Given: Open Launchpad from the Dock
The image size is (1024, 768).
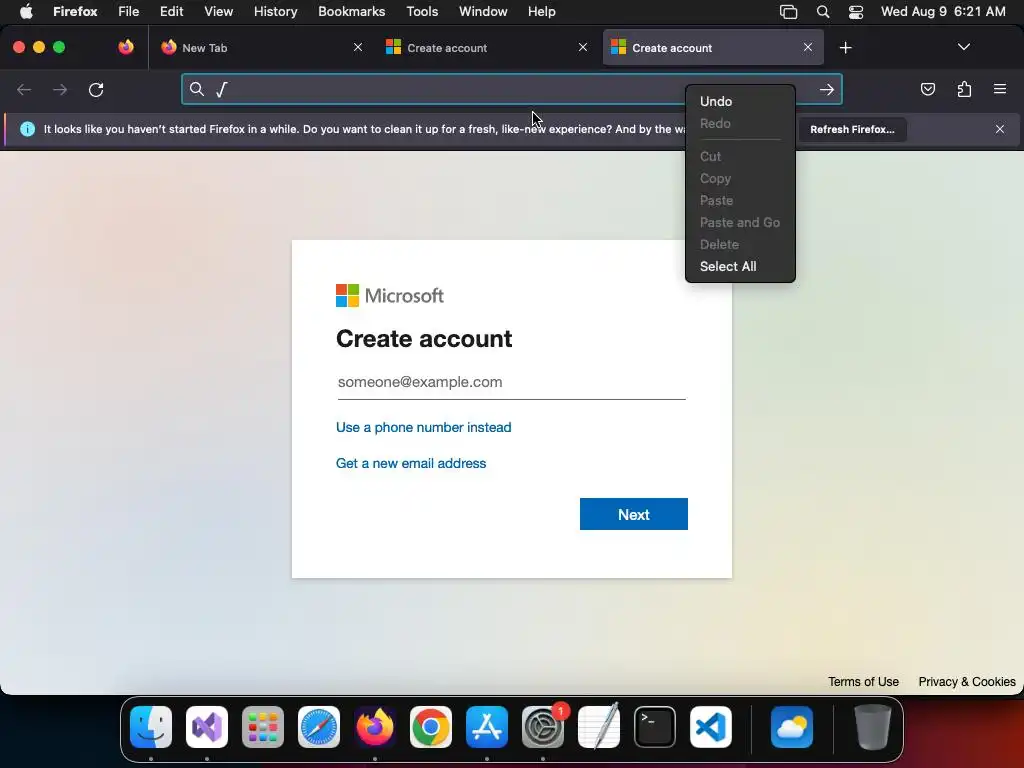Looking at the screenshot, I should (x=263, y=727).
